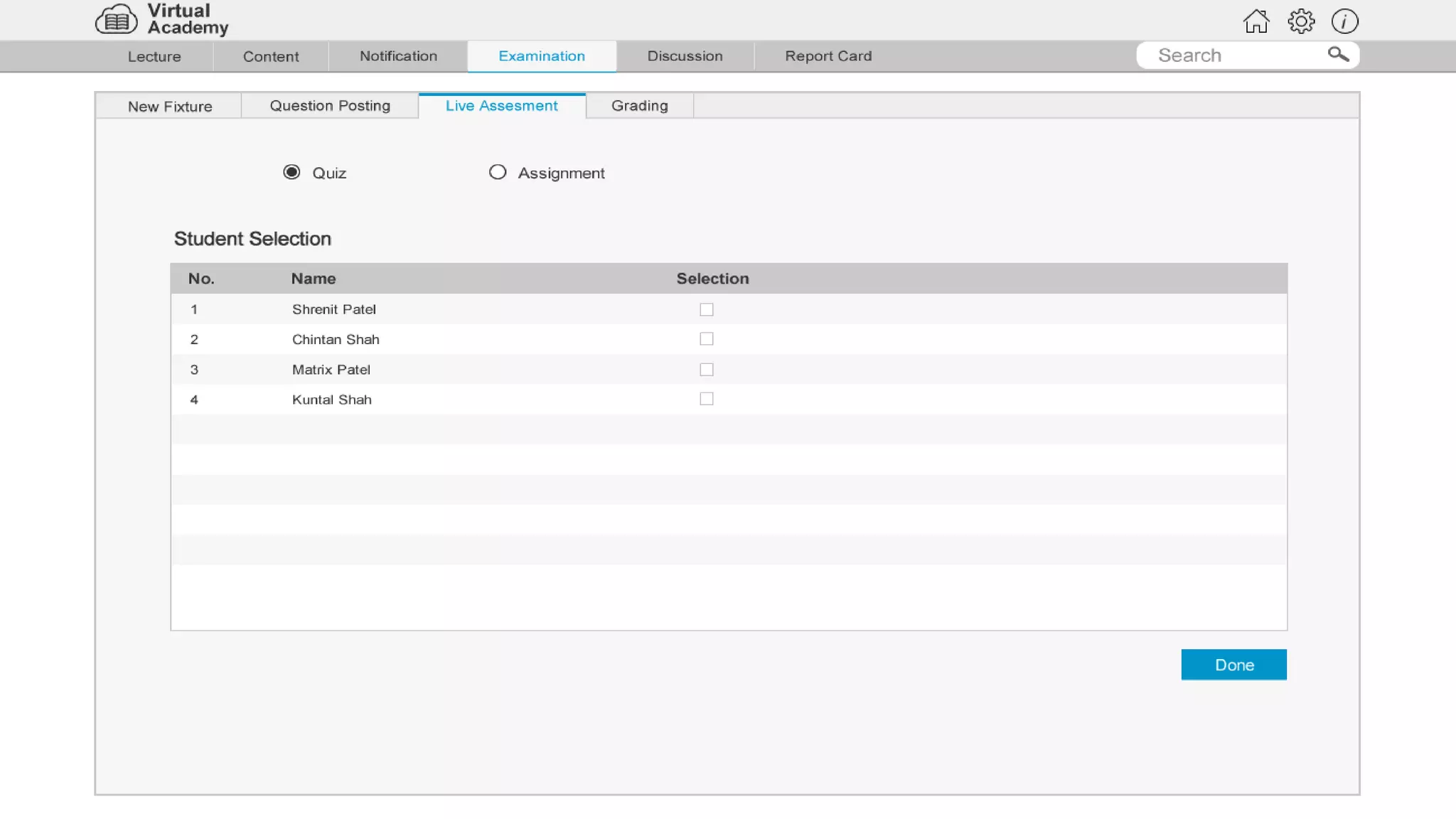Image resolution: width=1456 pixels, height=819 pixels.
Task: Click the search magnifier icon
Action: pos(1338,55)
